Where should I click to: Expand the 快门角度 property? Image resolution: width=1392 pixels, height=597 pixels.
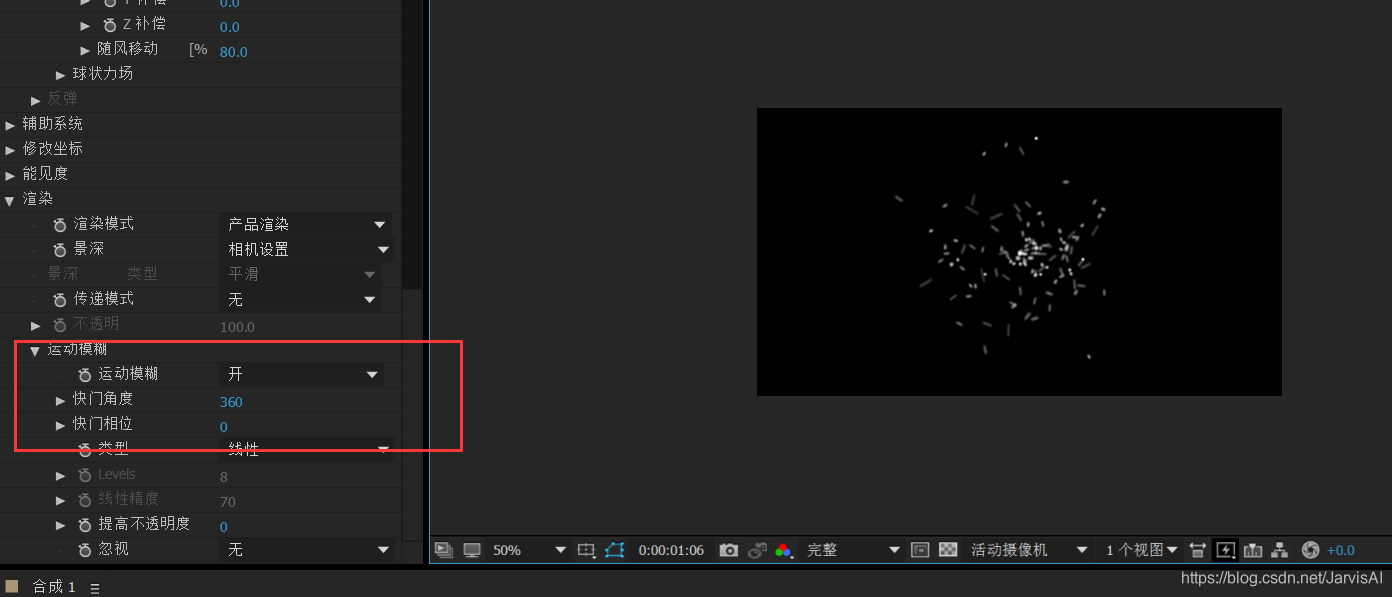(x=61, y=400)
